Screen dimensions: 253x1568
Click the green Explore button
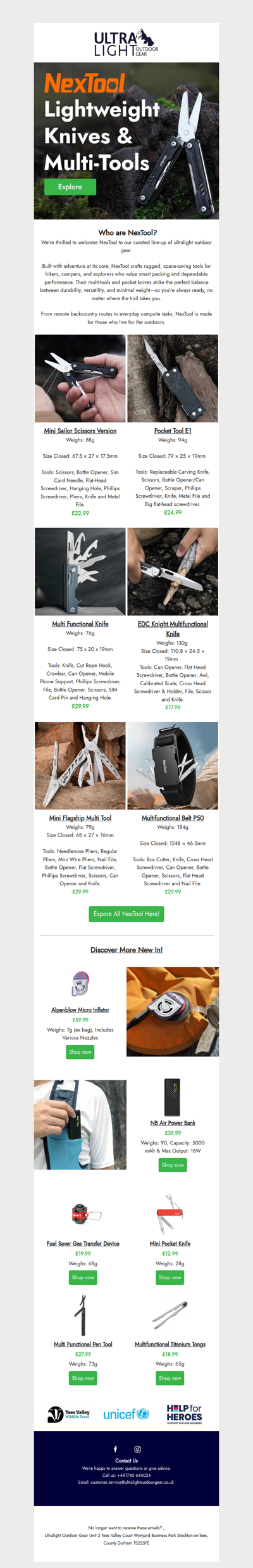[x=70, y=187]
